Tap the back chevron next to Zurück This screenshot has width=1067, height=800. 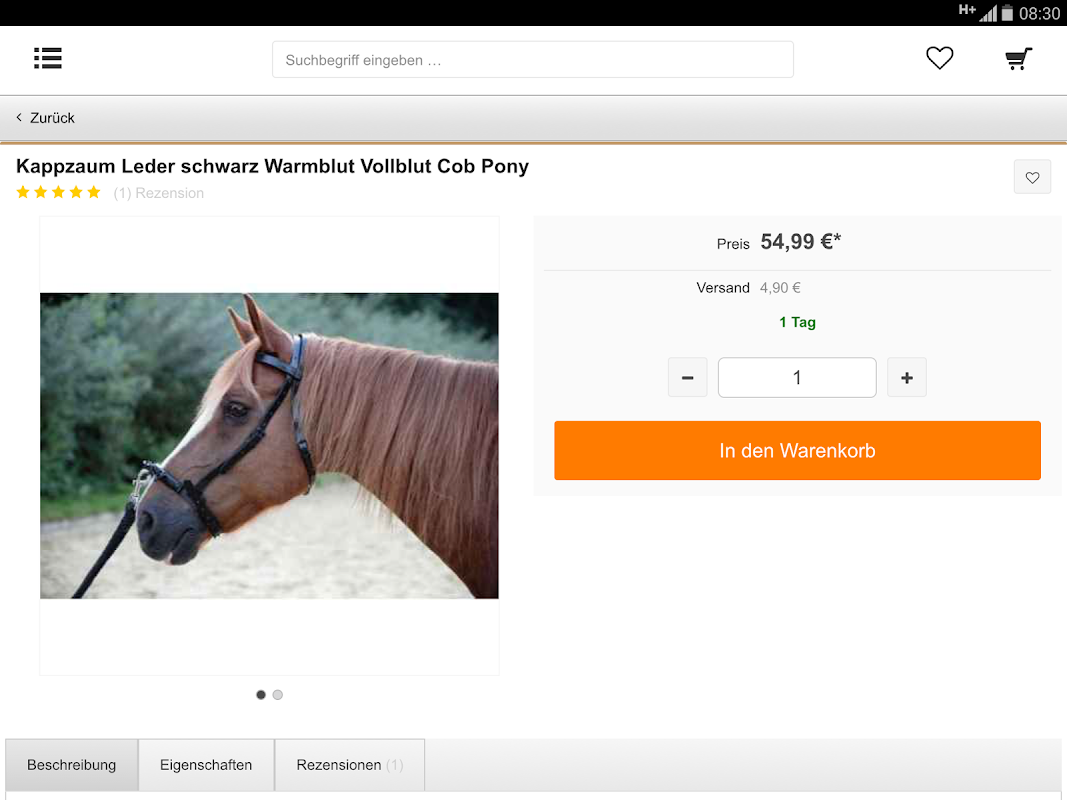click(x=19, y=118)
